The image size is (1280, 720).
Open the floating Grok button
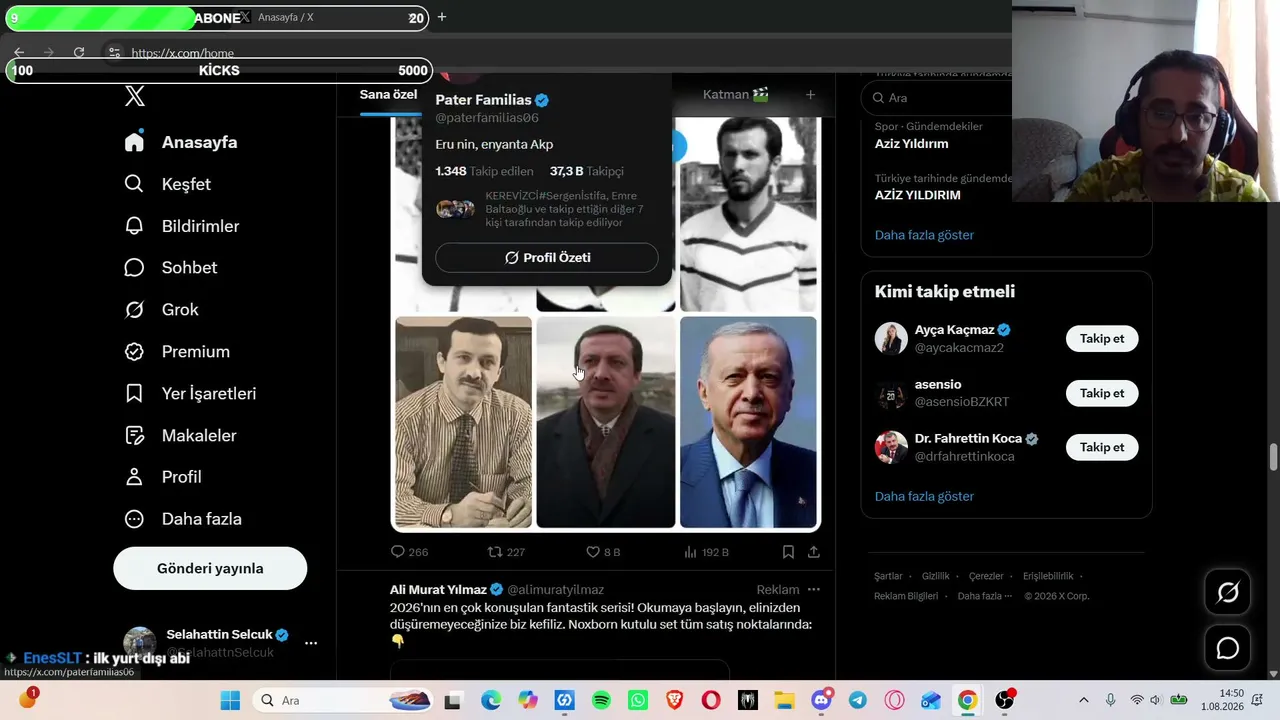click(x=1228, y=593)
